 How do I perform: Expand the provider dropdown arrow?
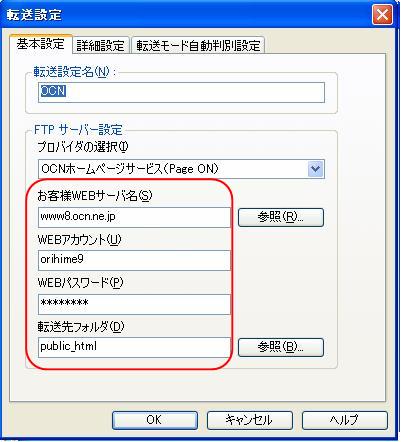315,169
